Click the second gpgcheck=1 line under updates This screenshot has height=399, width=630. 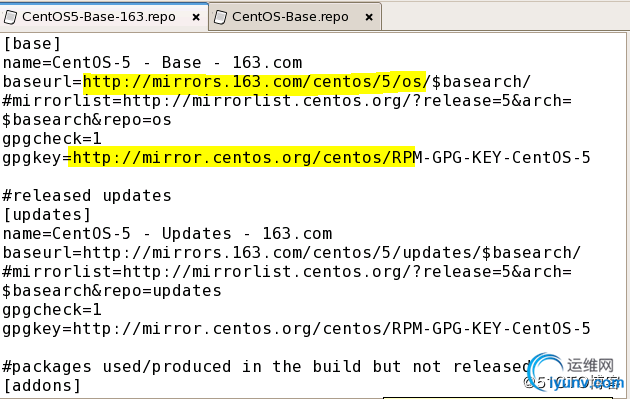point(52,310)
